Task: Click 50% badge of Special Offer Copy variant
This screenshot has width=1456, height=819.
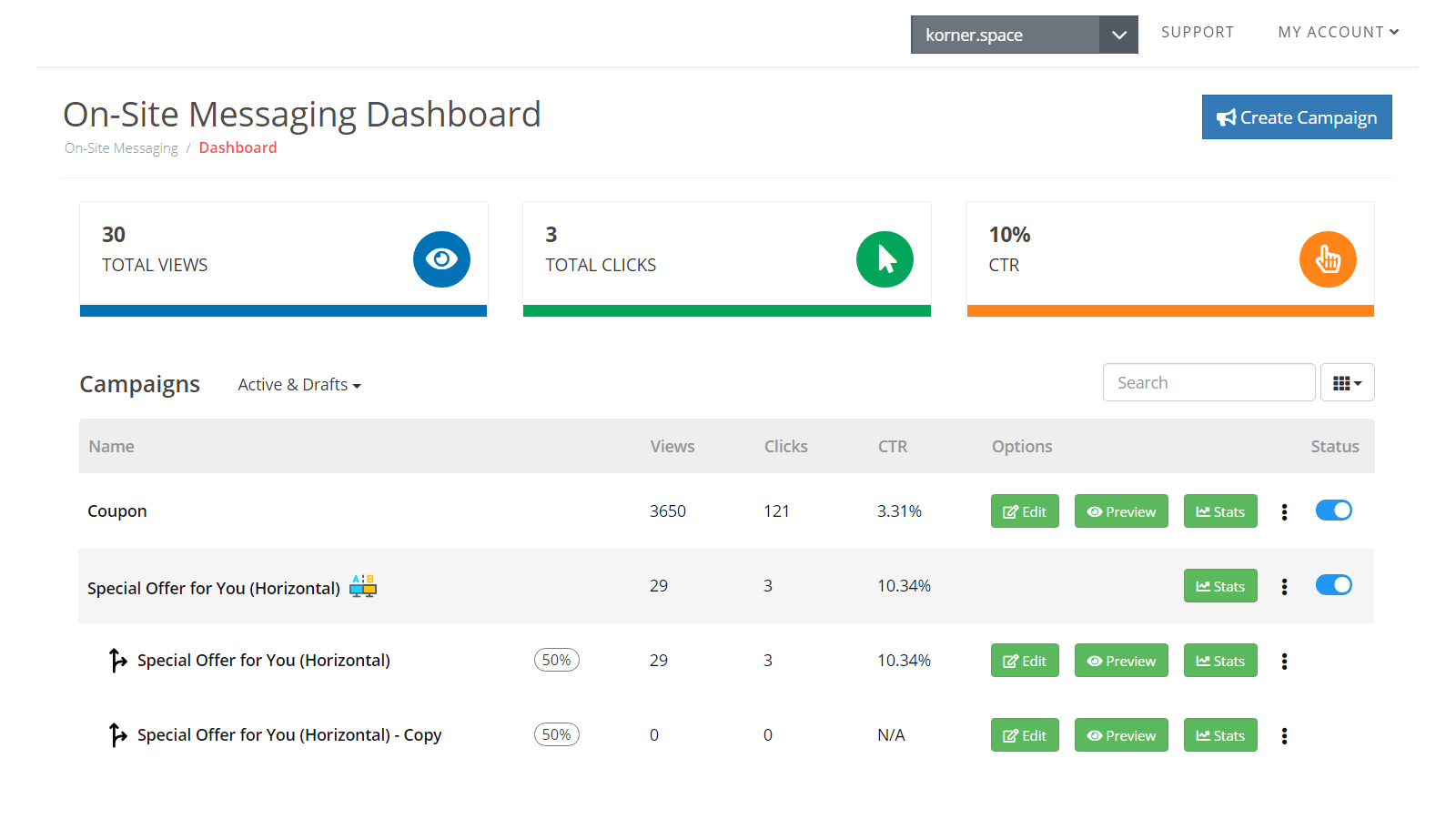Action: tap(557, 734)
